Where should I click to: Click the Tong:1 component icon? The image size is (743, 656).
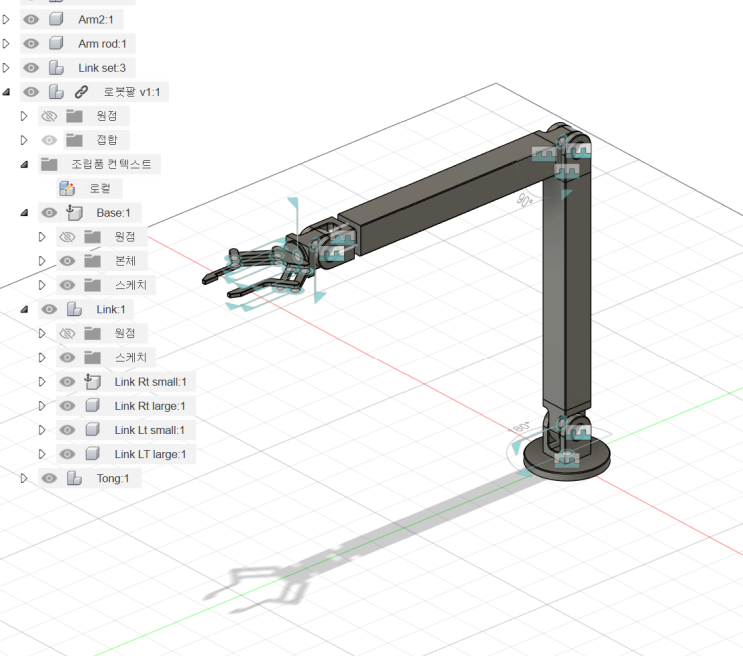click(74, 478)
